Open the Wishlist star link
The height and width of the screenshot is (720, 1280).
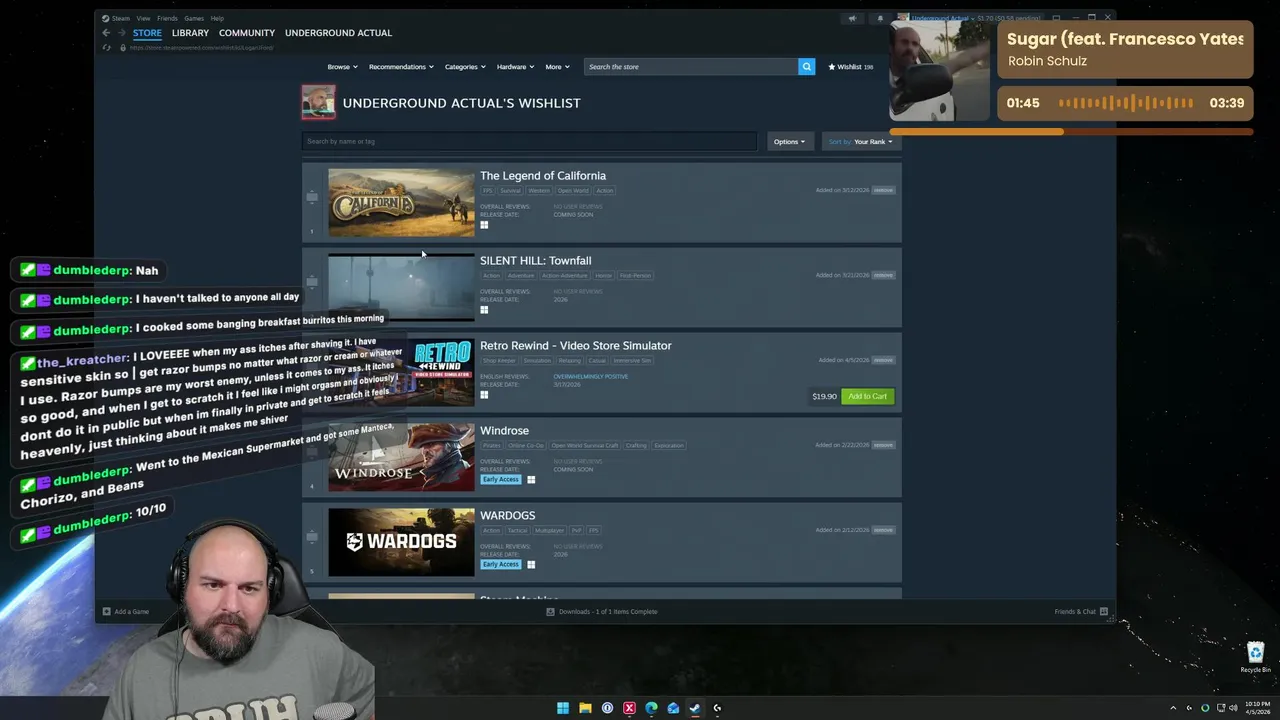coord(851,67)
